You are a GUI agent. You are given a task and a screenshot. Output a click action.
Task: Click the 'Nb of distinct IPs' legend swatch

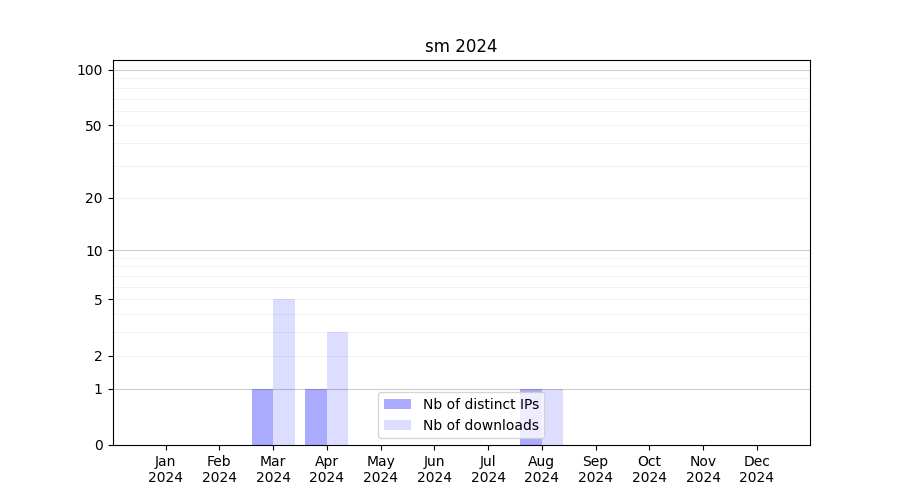tap(397, 404)
